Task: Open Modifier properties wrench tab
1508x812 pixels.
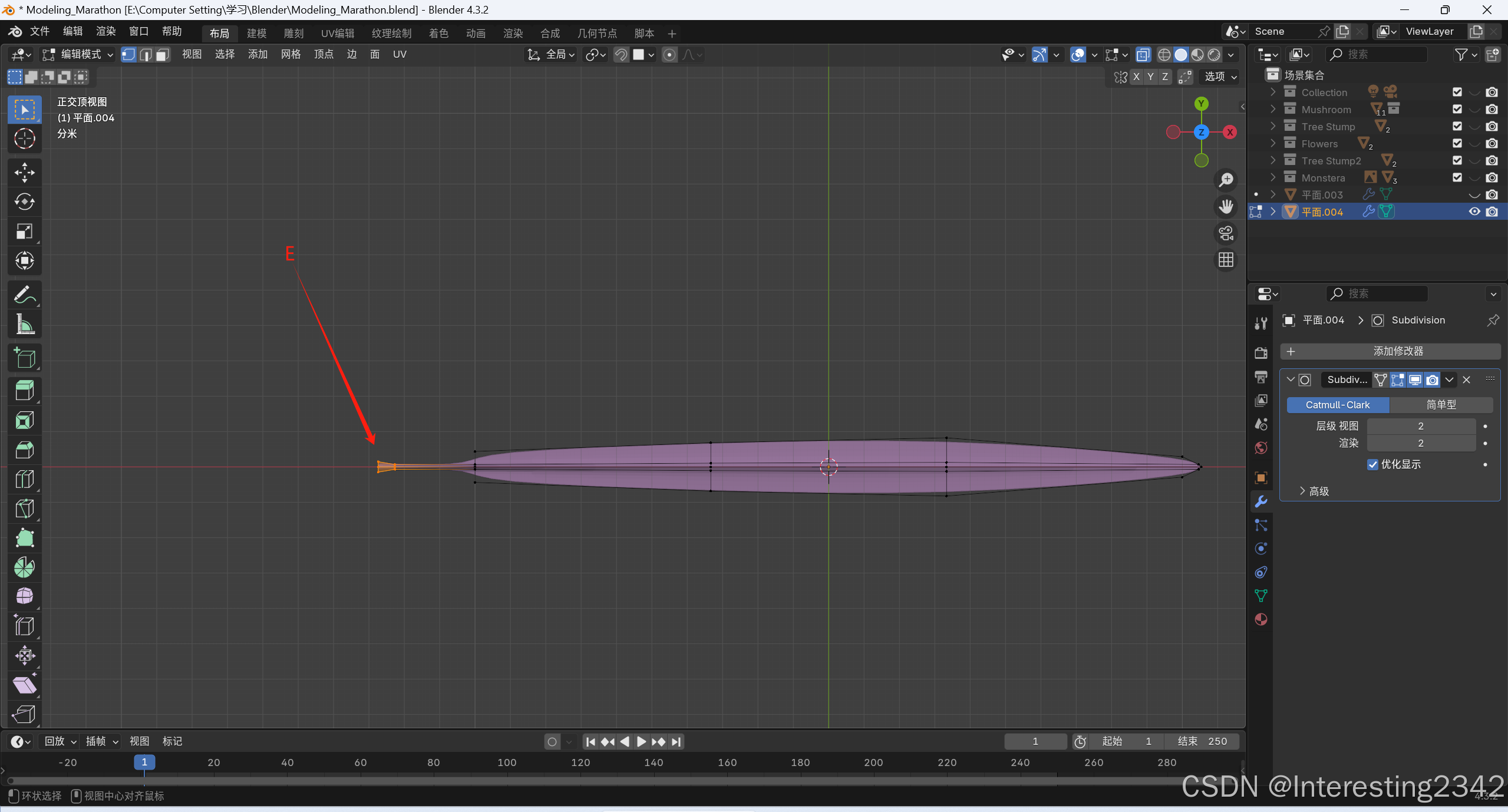Action: click(1260, 501)
